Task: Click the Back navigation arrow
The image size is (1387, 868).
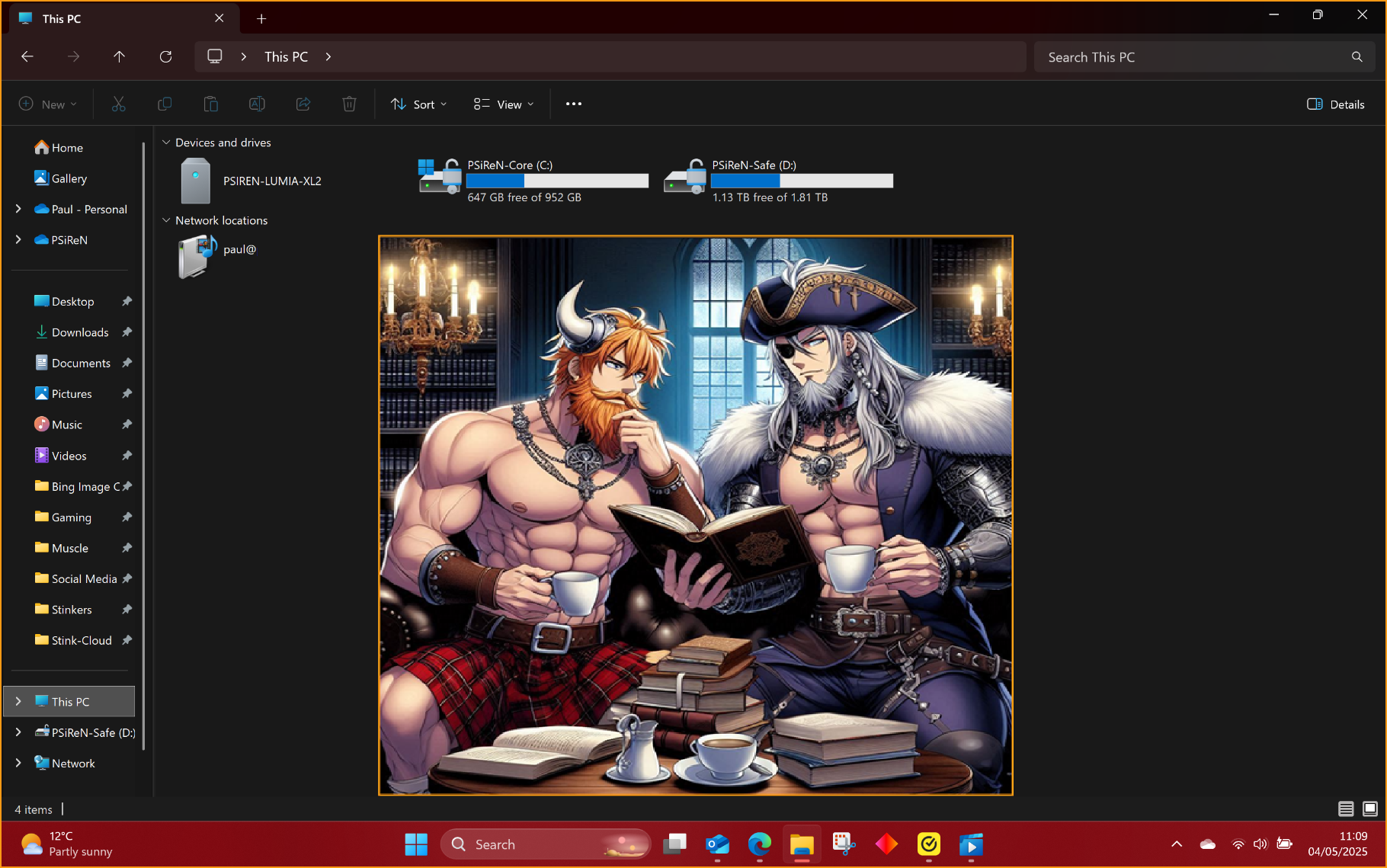Action: coord(27,56)
